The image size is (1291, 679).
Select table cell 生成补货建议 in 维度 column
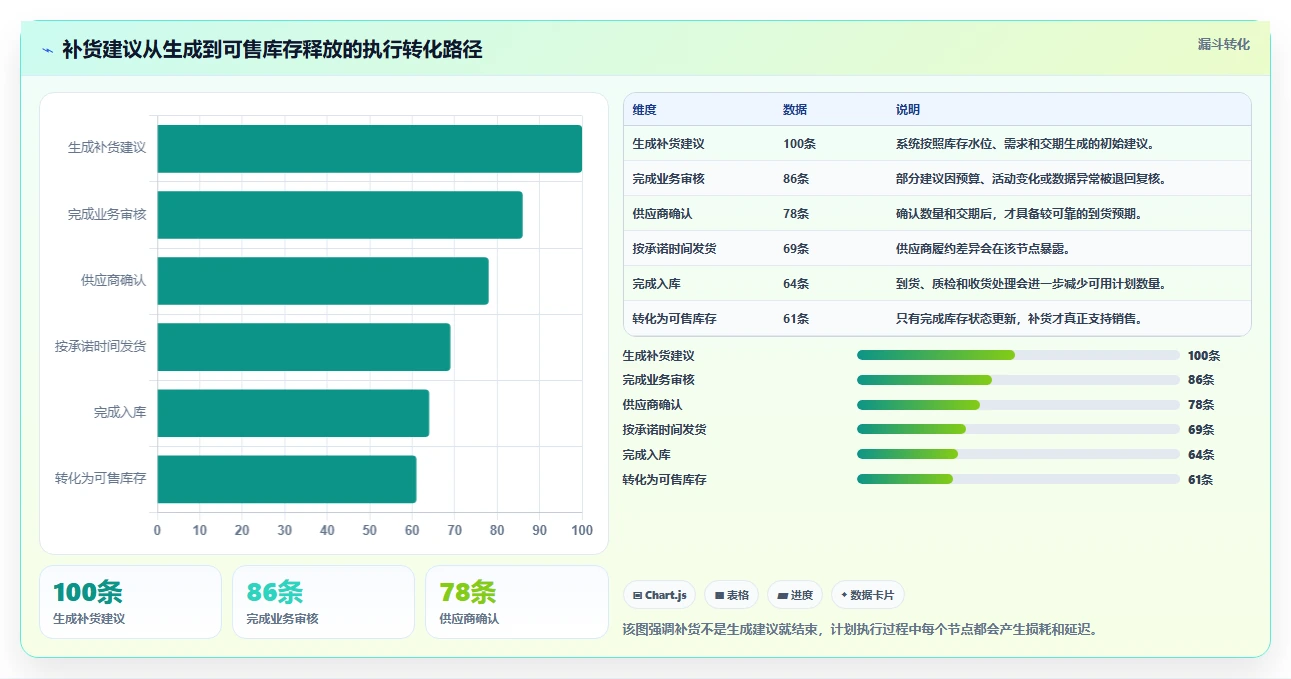(x=668, y=144)
